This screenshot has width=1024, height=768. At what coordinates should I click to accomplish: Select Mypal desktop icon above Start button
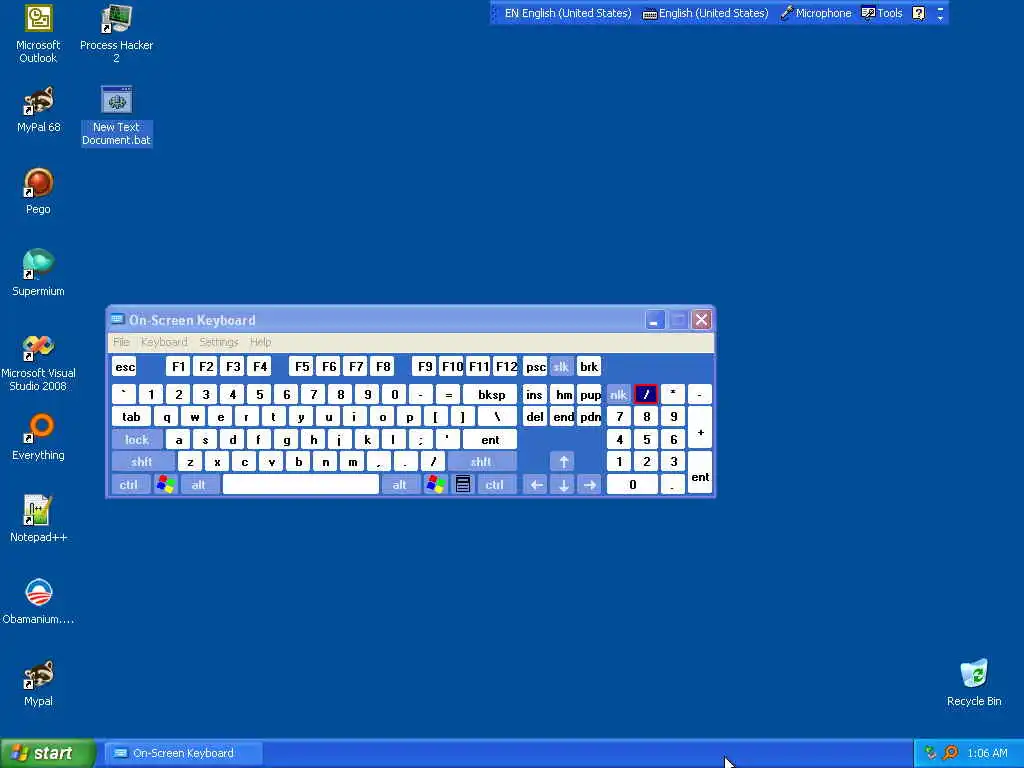(38, 684)
